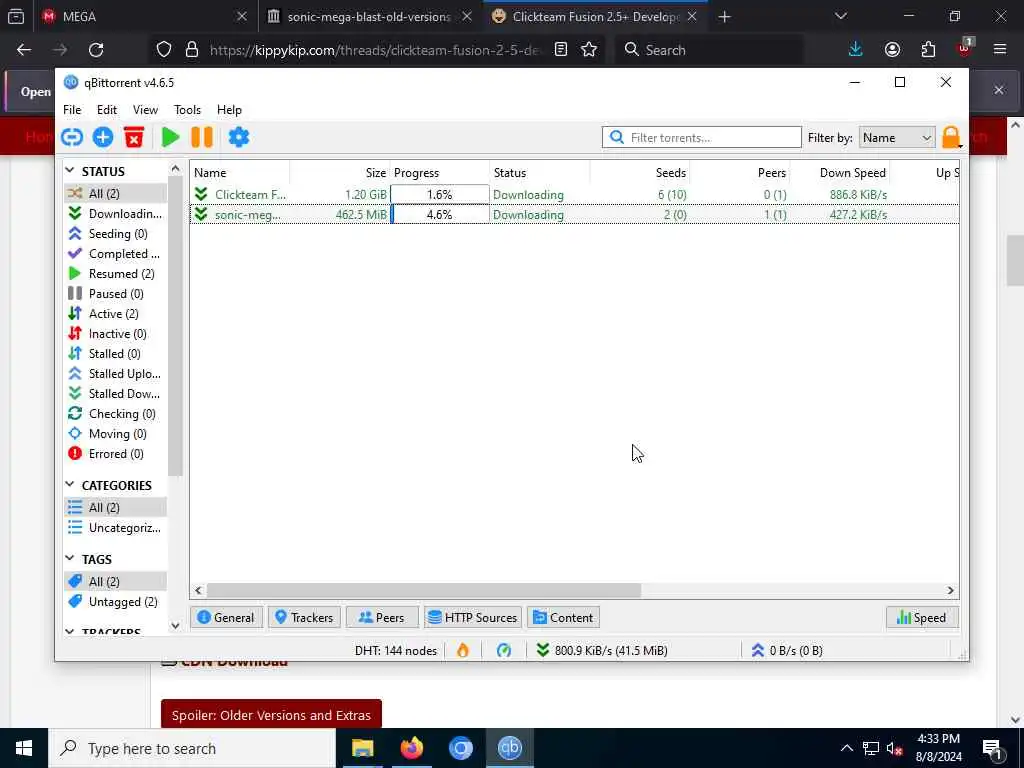Open the Help menu
1024x768 pixels.
[229, 110]
